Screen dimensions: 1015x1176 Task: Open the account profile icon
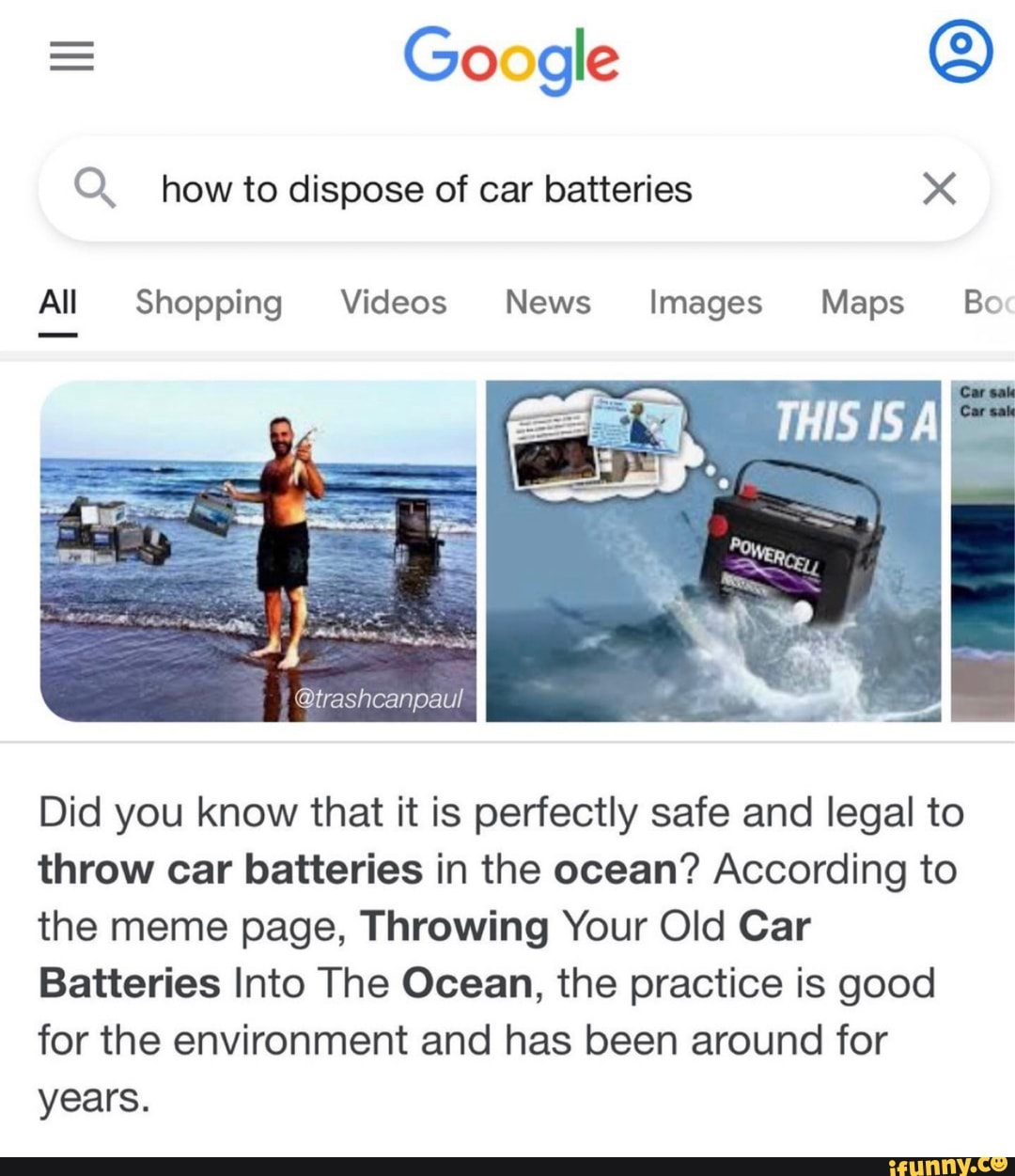pyautogui.click(x=960, y=53)
